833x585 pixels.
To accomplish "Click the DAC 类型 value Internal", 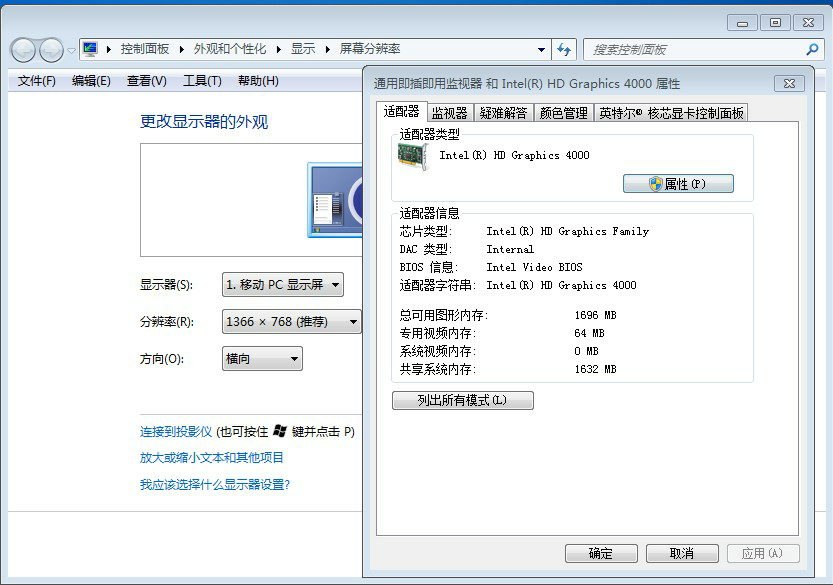I will click(510, 249).
